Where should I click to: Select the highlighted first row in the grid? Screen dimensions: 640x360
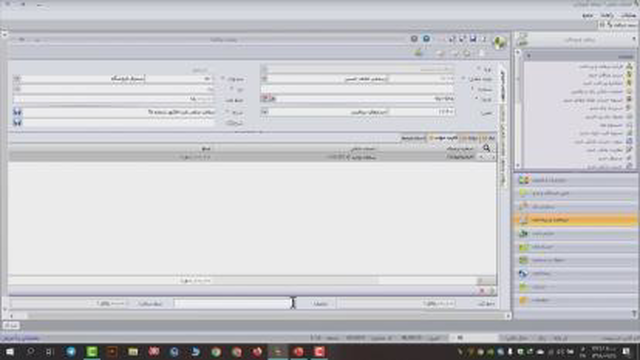click(x=252, y=157)
